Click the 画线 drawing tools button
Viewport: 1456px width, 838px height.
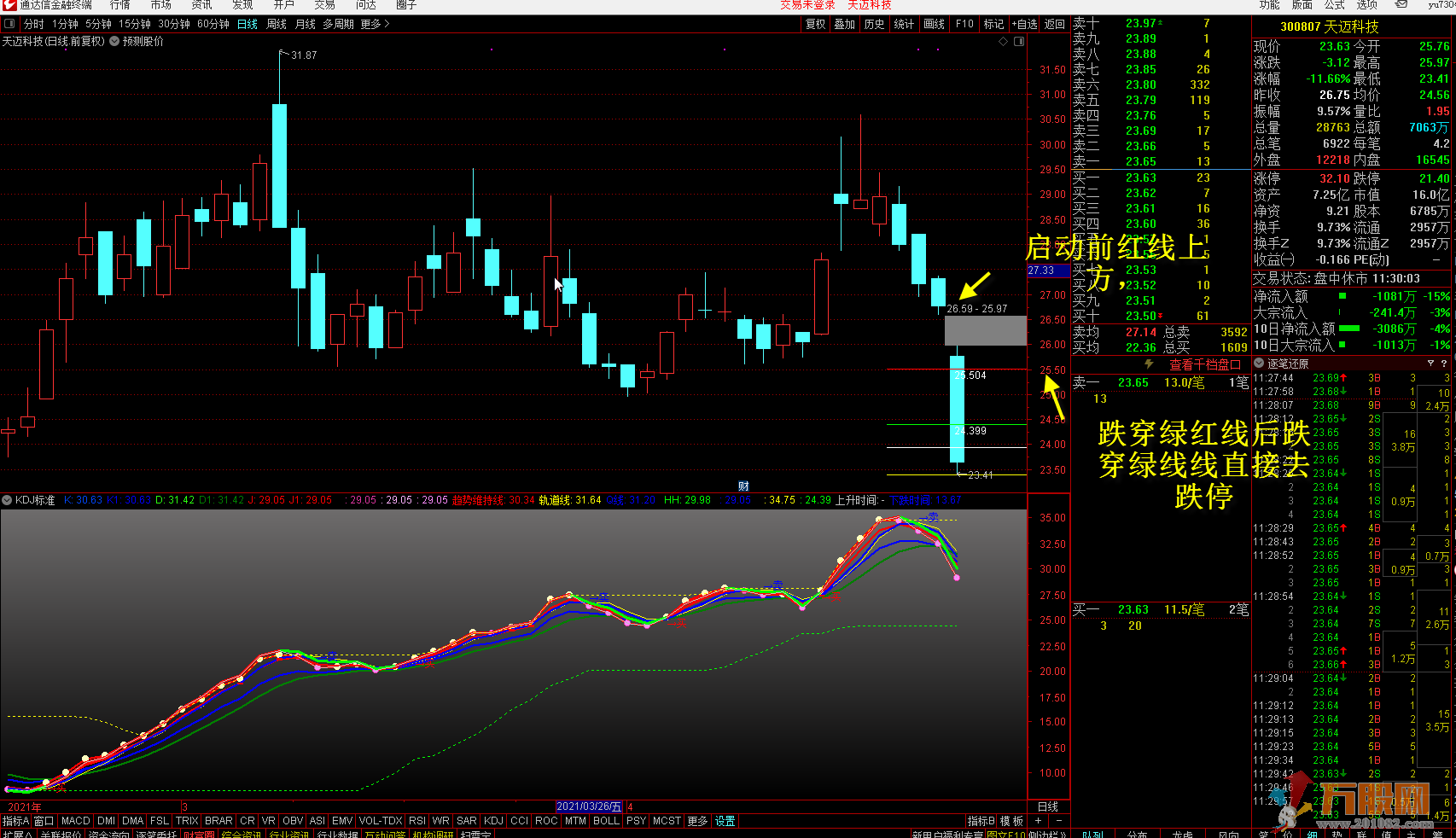(935, 24)
